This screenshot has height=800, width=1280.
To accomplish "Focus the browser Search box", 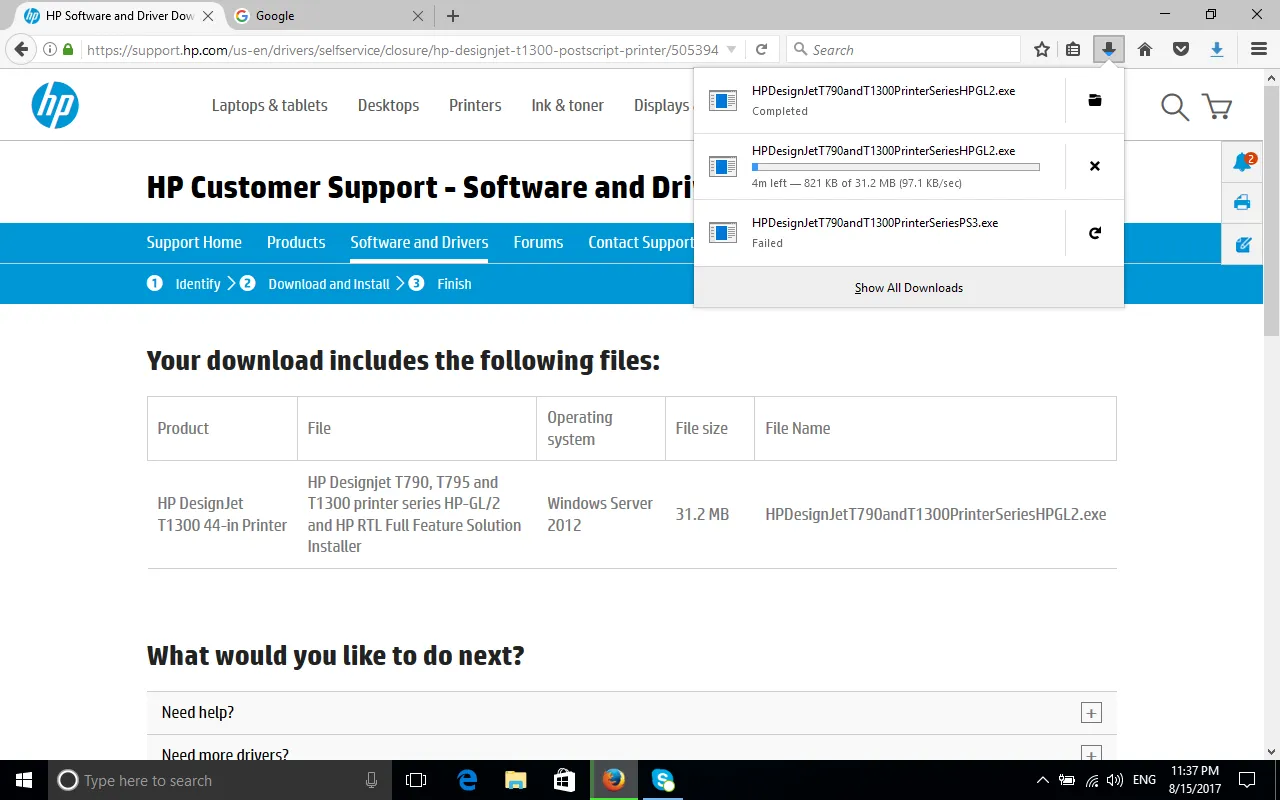I will 904,49.
